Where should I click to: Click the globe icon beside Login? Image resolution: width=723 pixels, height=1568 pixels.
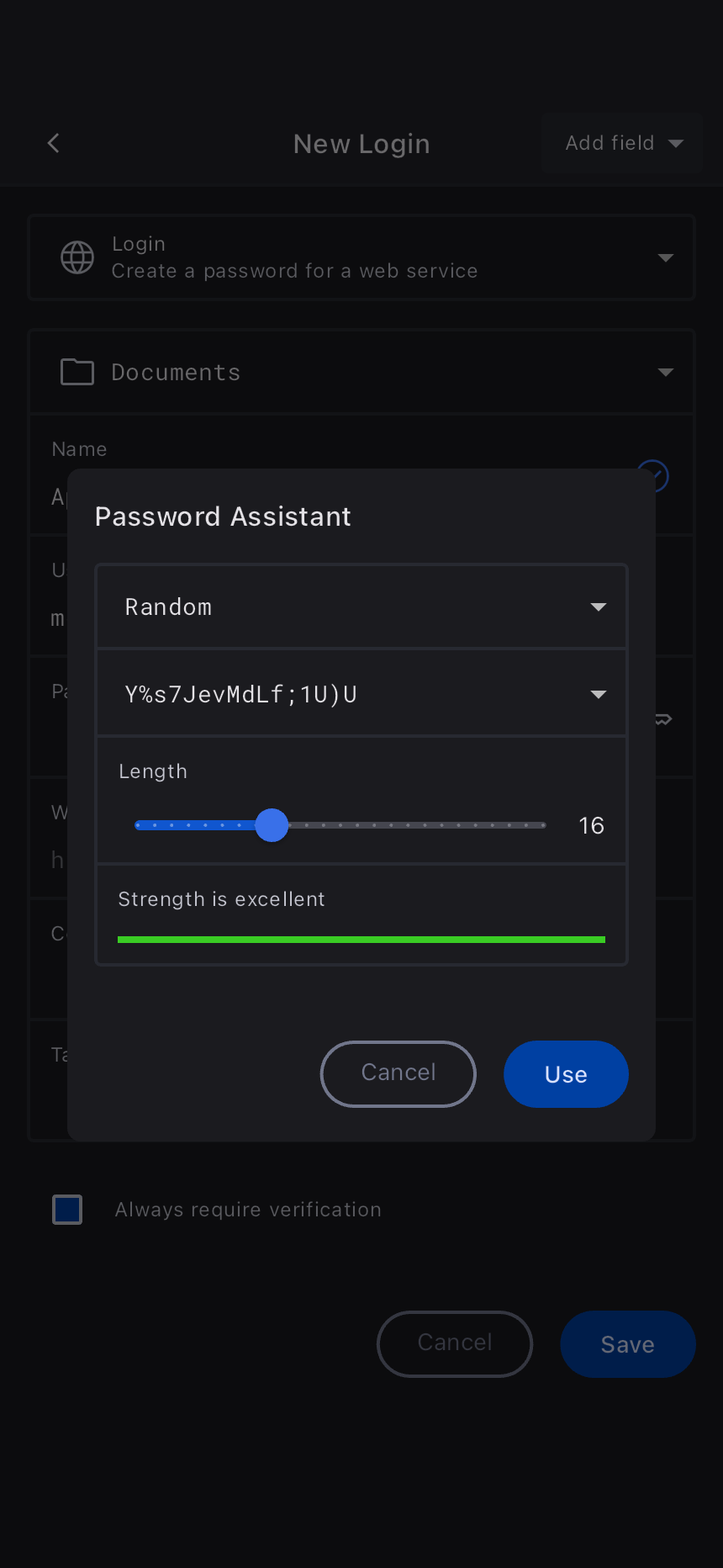pyautogui.click(x=77, y=257)
